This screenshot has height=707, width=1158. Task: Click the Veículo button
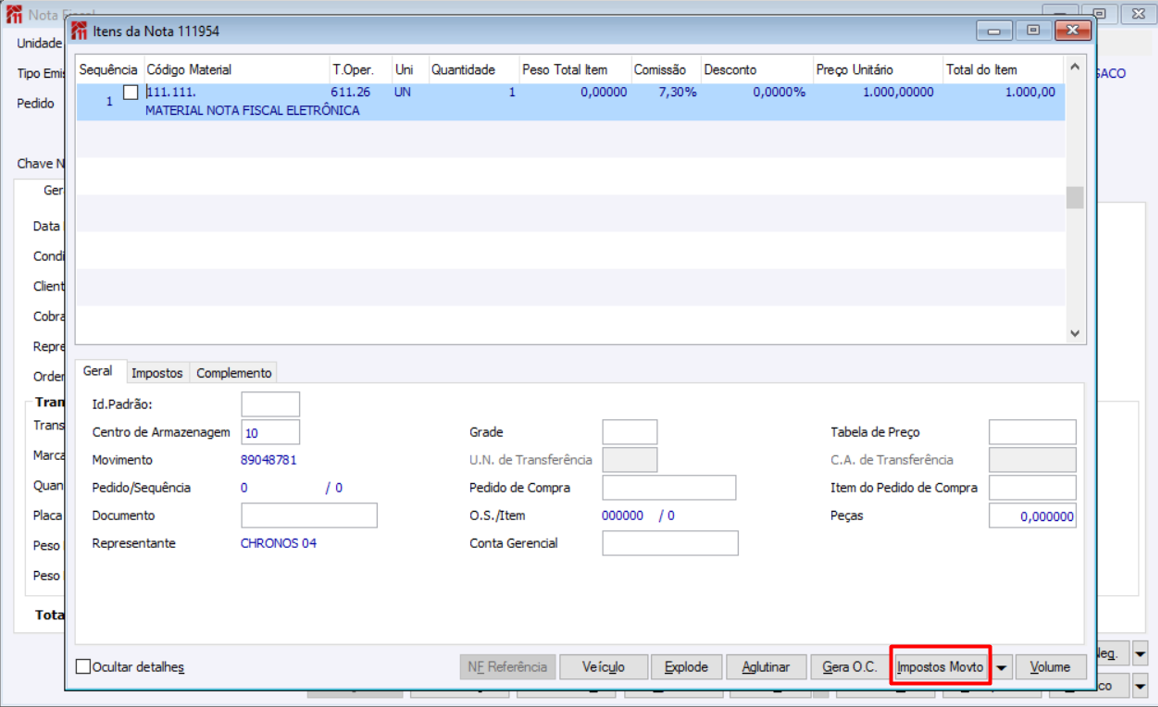click(x=603, y=667)
